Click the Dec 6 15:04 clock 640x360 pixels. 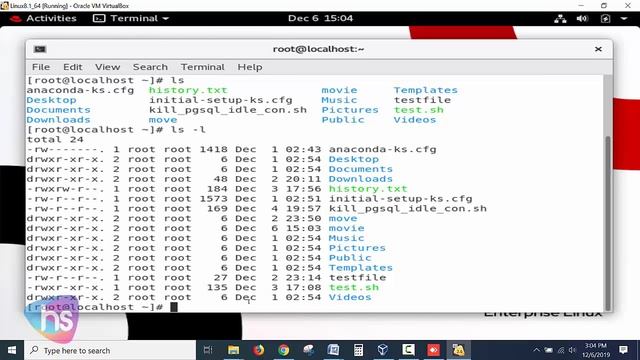tap(320, 18)
